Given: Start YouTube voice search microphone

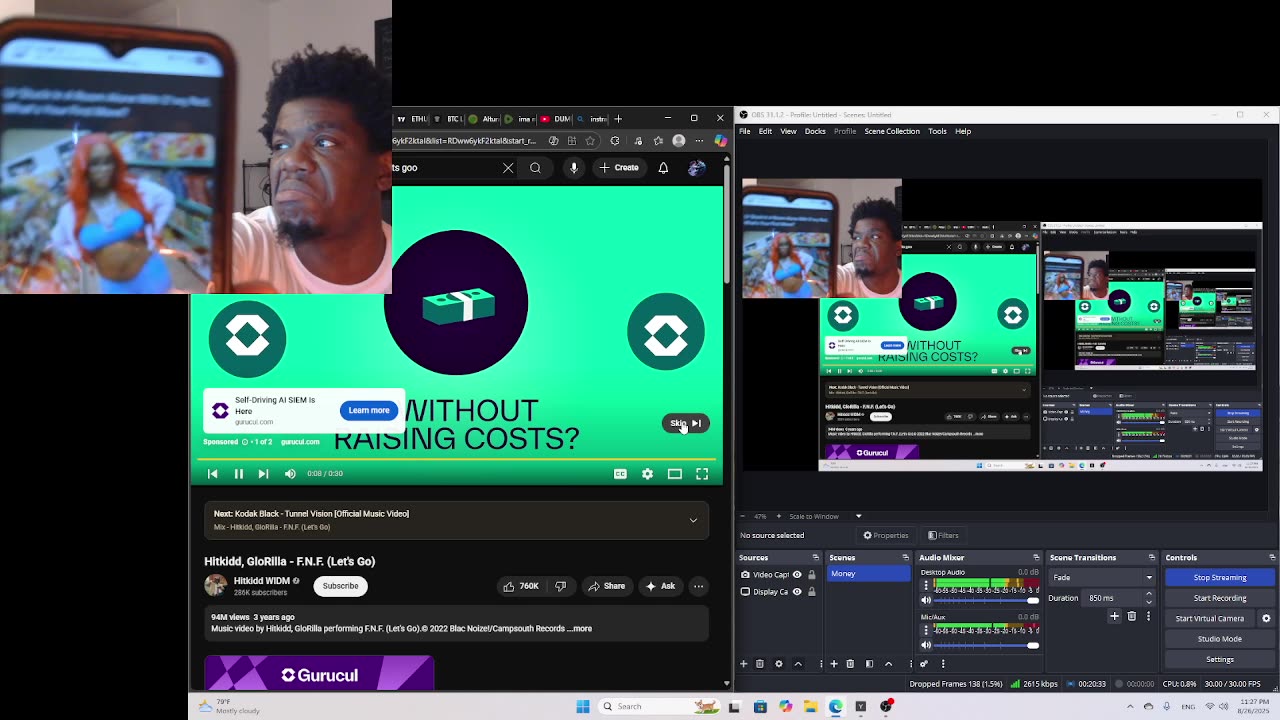Looking at the screenshot, I should click(x=574, y=168).
